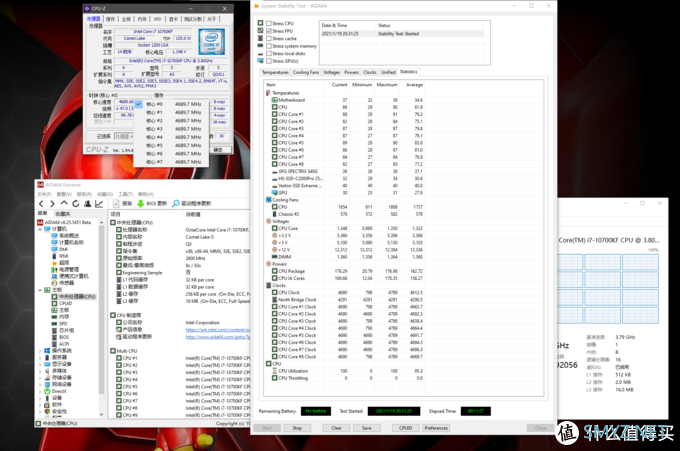680x451 pixels.
Task: Enable the Stress CPU checkbox
Action: pos(269,23)
